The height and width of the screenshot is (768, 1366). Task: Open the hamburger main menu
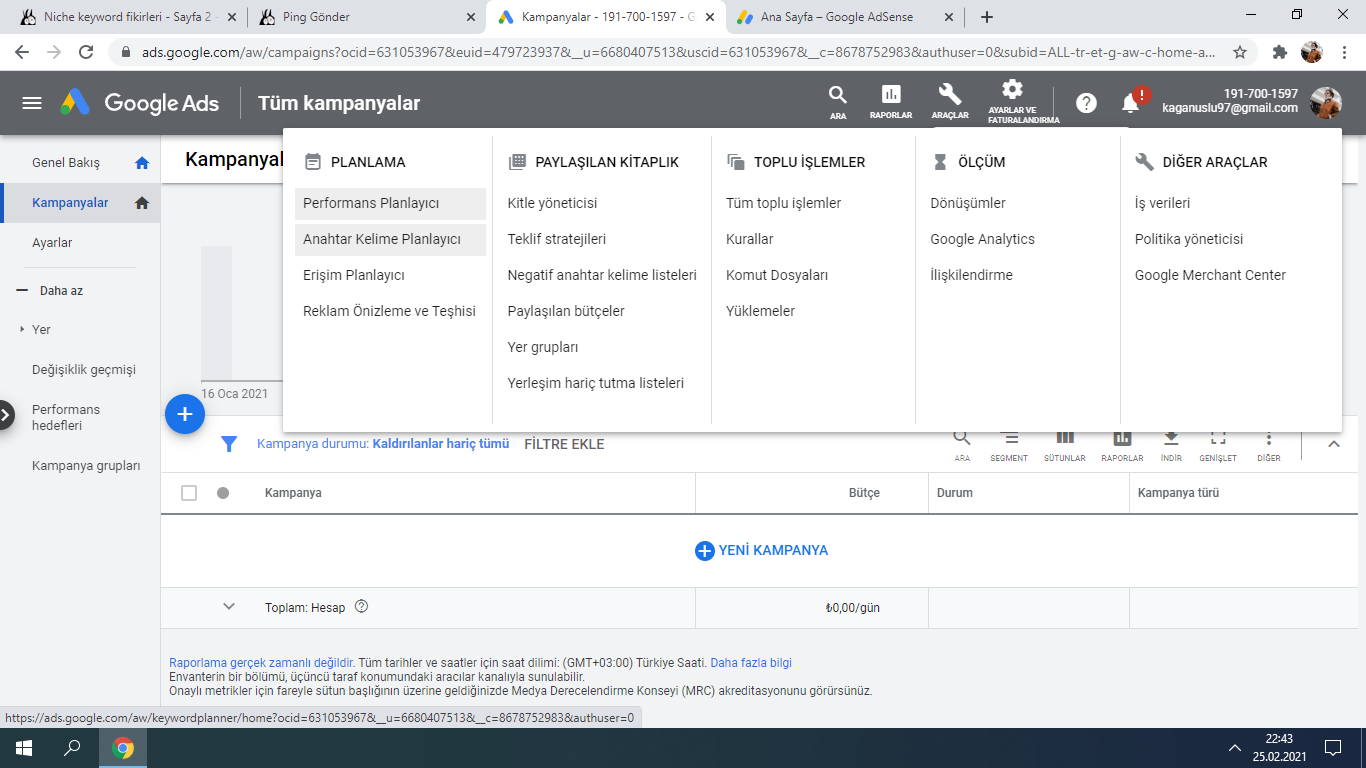[x=32, y=103]
